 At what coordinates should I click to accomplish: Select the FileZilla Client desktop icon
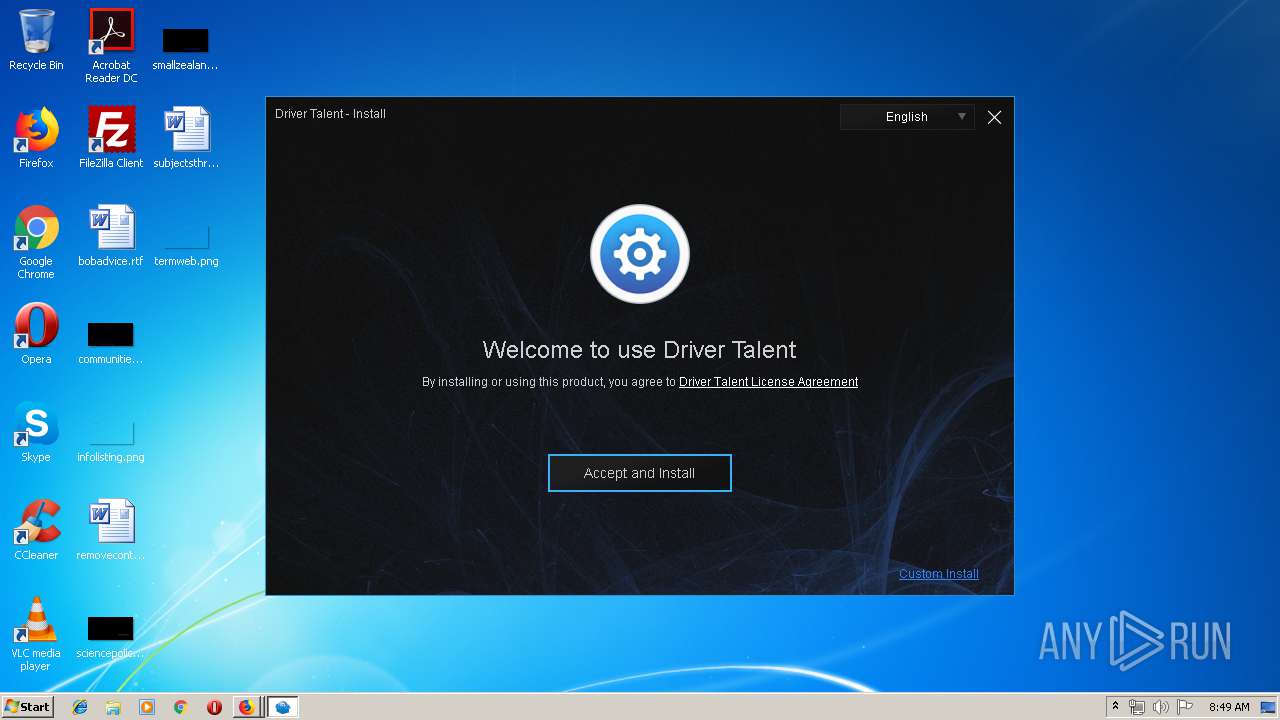tap(111, 138)
